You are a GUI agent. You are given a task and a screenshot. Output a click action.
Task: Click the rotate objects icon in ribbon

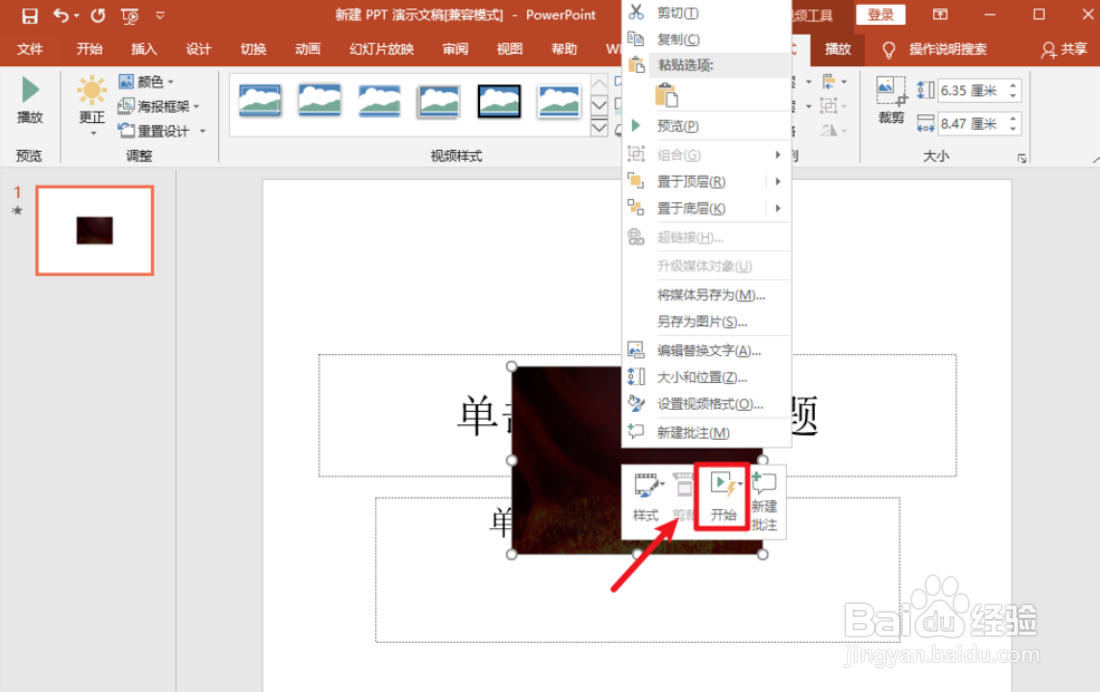pos(833,130)
